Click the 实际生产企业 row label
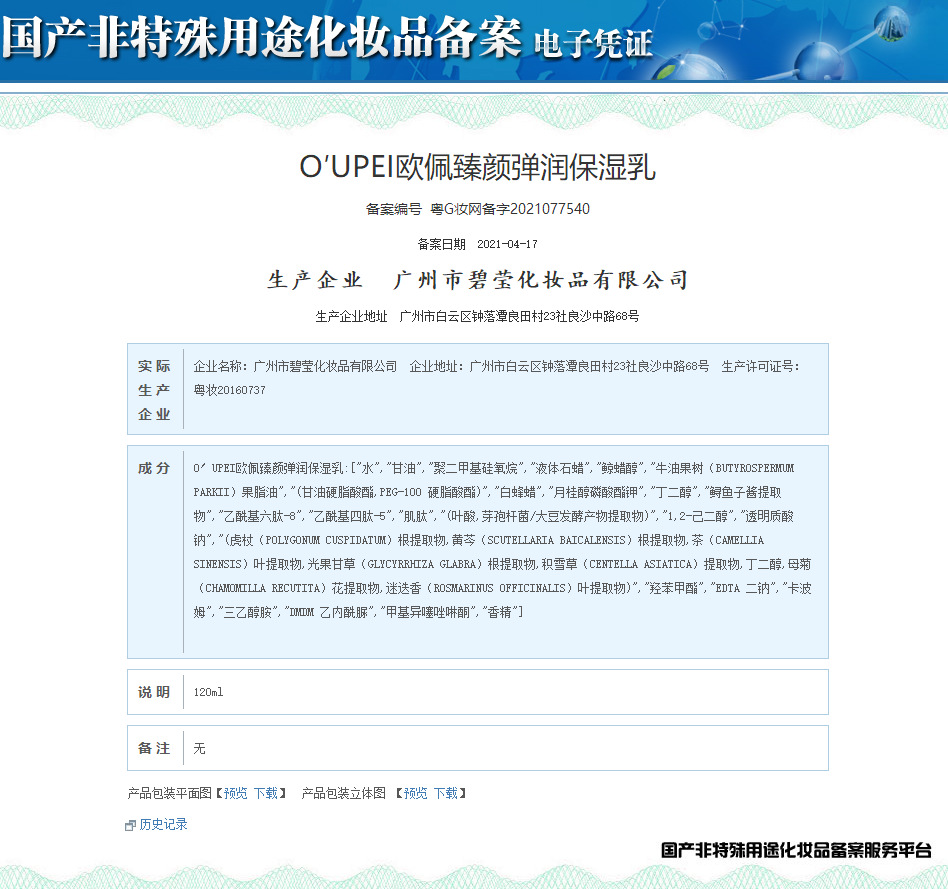Image resolution: width=948 pixels, height=889 pixels. (x=154, y=390)
